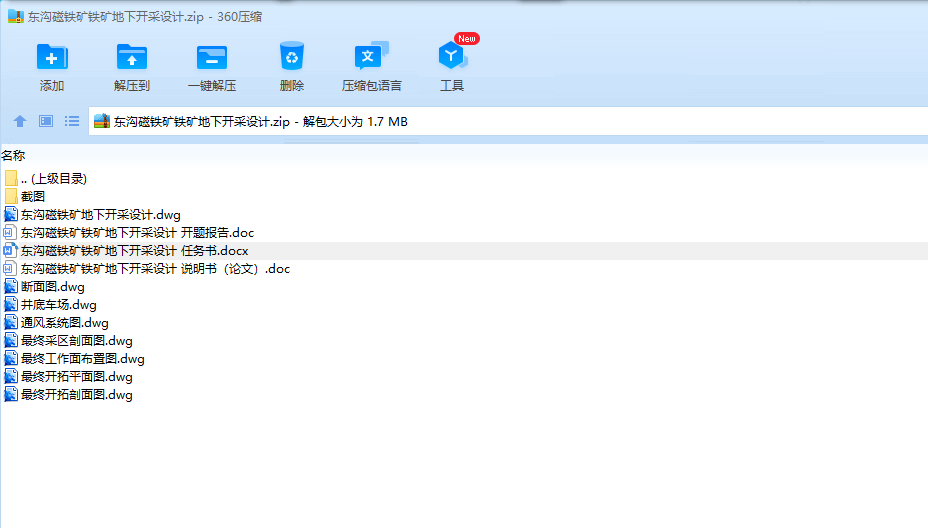This screenshot has width=928, height=528.
Task: Open the 压缩包语言 archive language tool
Action: click(x=371, y=67)
